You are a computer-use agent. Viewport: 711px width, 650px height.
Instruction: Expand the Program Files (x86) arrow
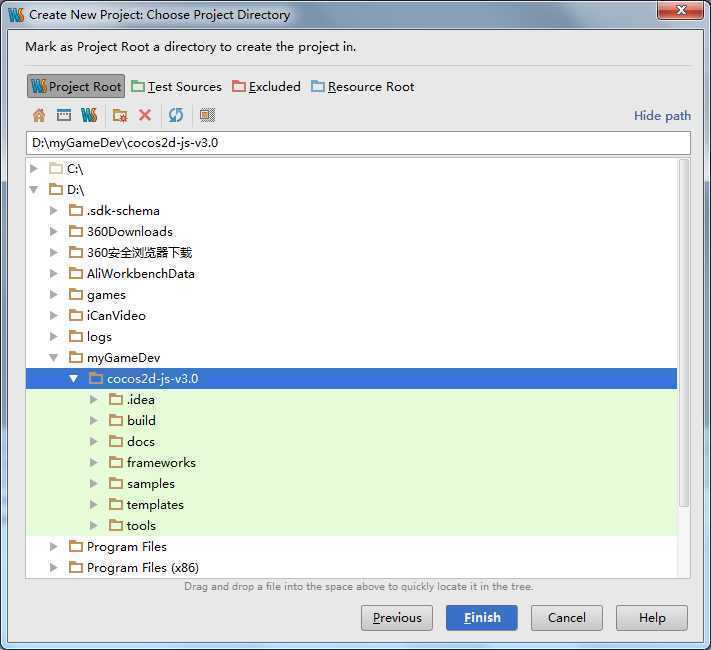(54, 567)
